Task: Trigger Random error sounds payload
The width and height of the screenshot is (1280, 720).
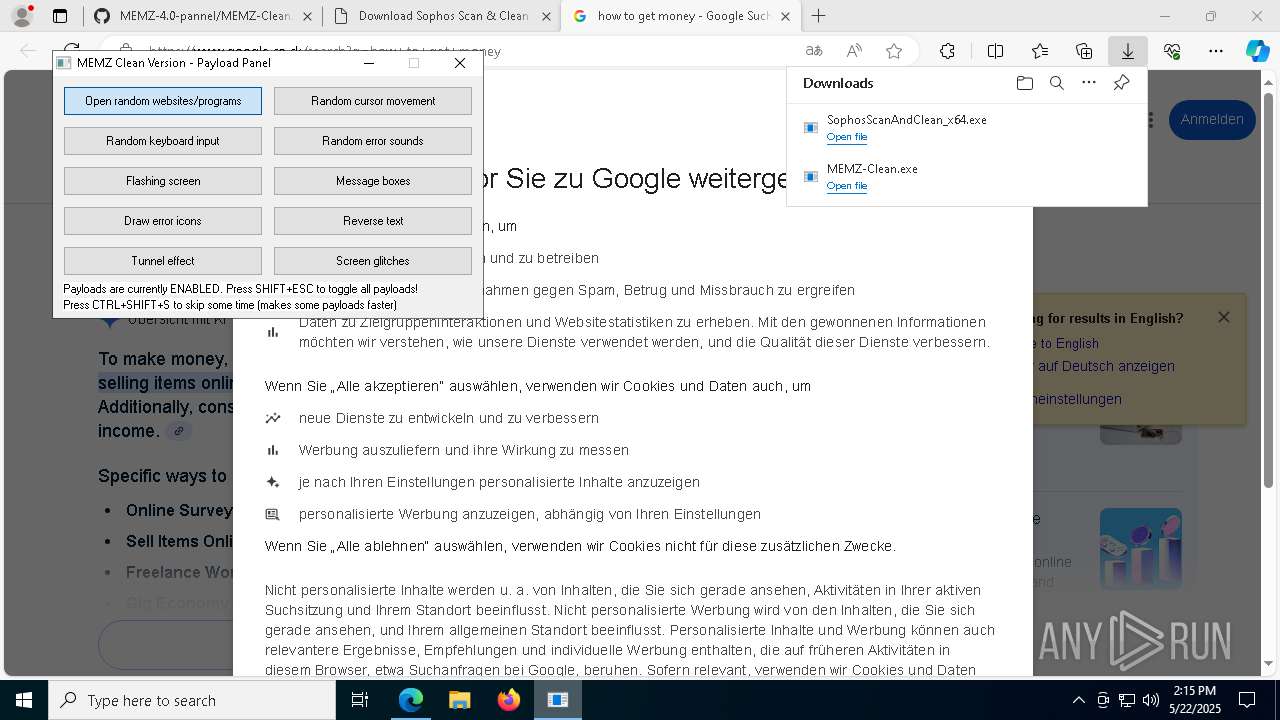Action: [373, 141]
